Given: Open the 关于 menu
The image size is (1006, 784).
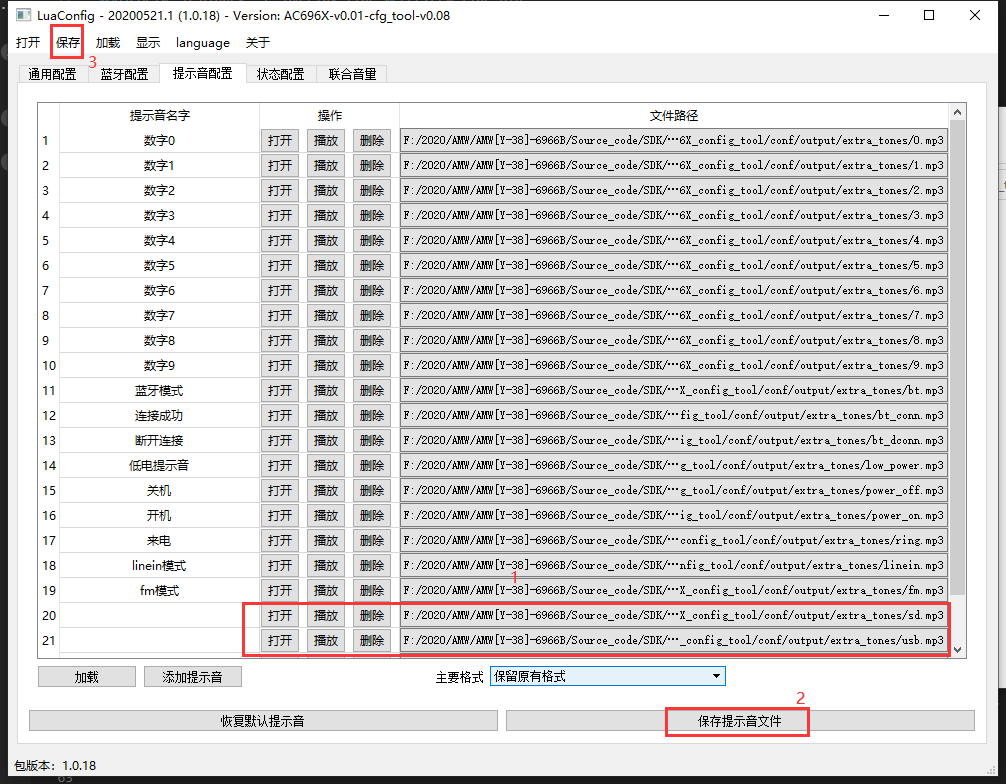Looking at the screenshot, I should coord(257,42).
